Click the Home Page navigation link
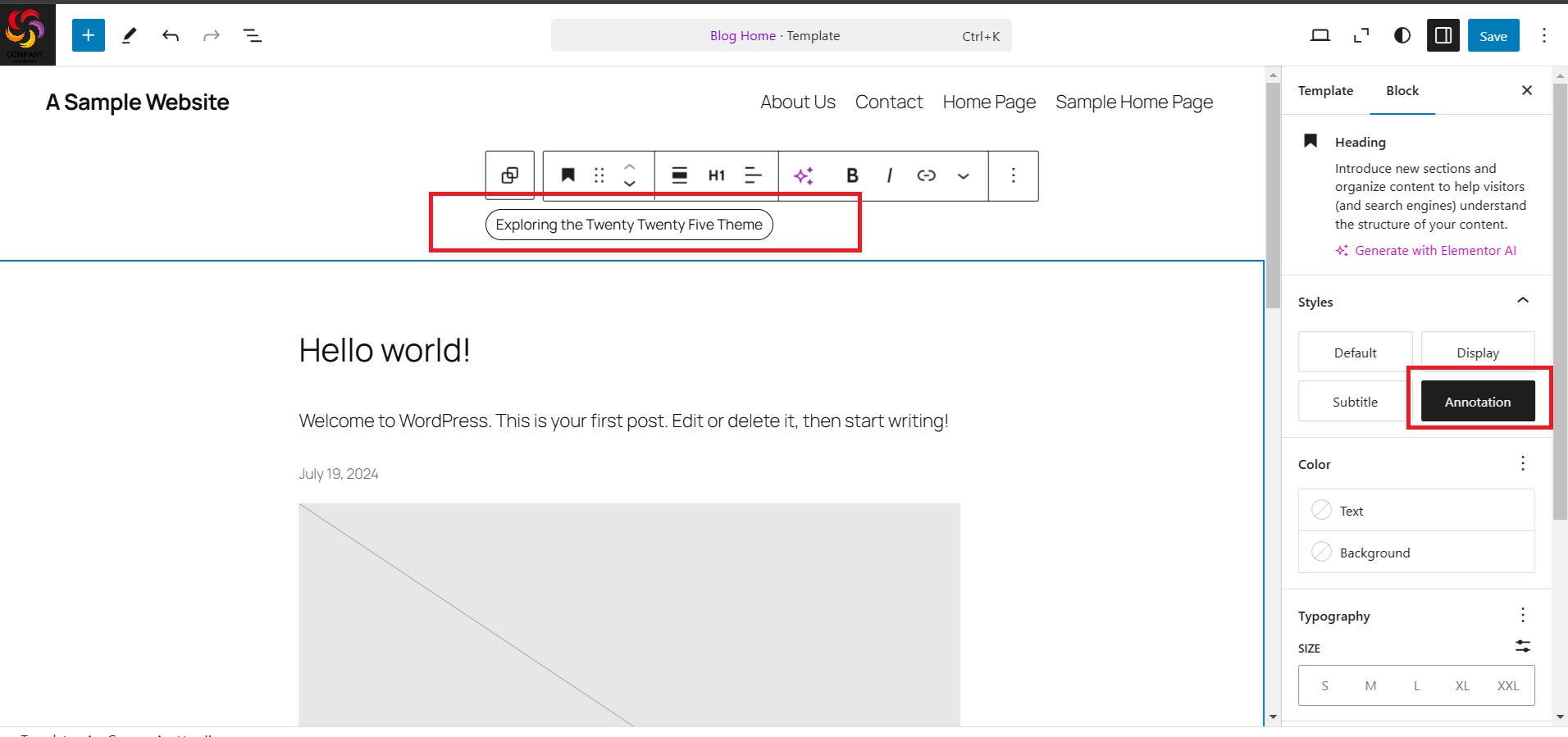 (x=989, y=102)
